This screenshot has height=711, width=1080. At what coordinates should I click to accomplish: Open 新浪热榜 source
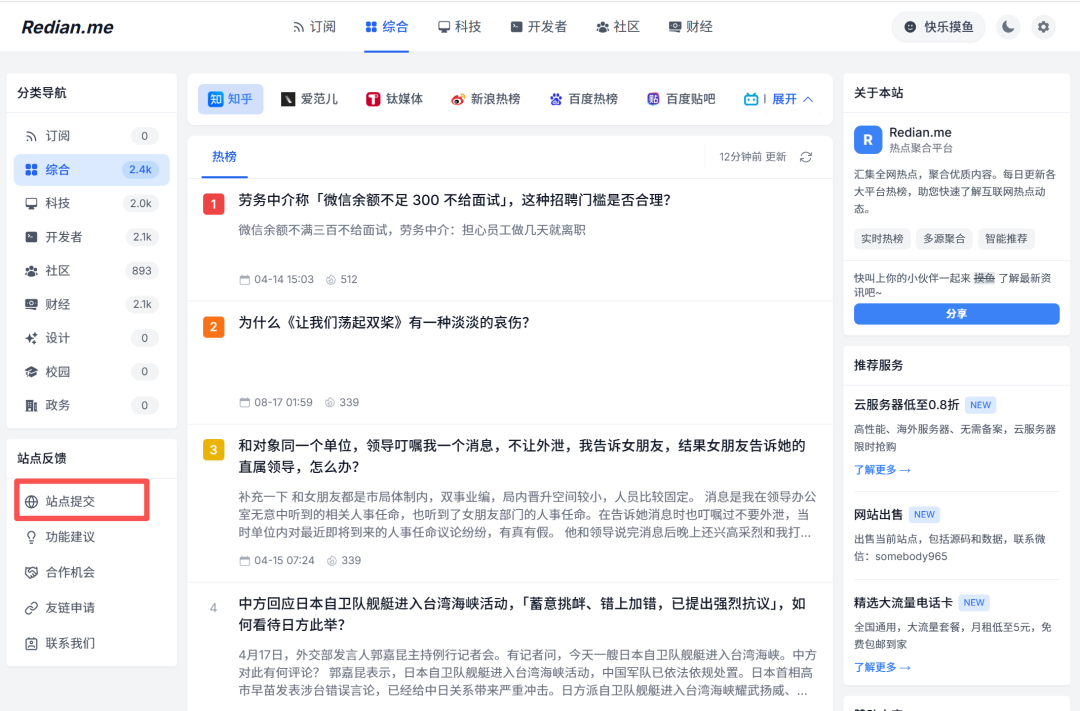tap(486, 99)
